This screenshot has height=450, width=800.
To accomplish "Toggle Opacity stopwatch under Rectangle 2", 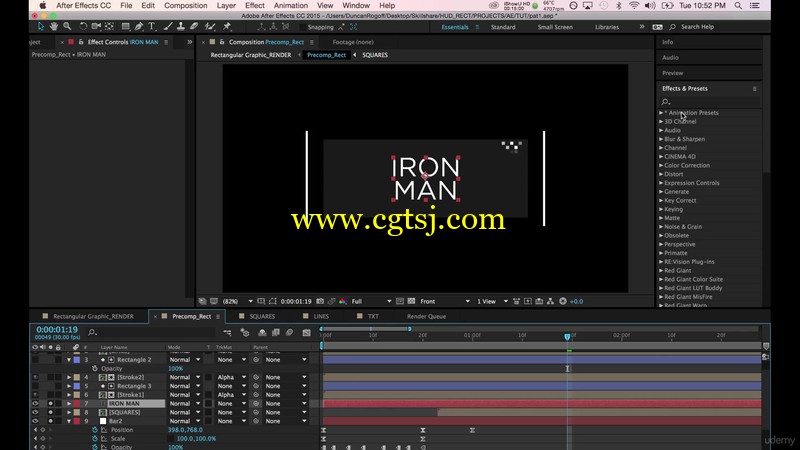I will point(95,368).
